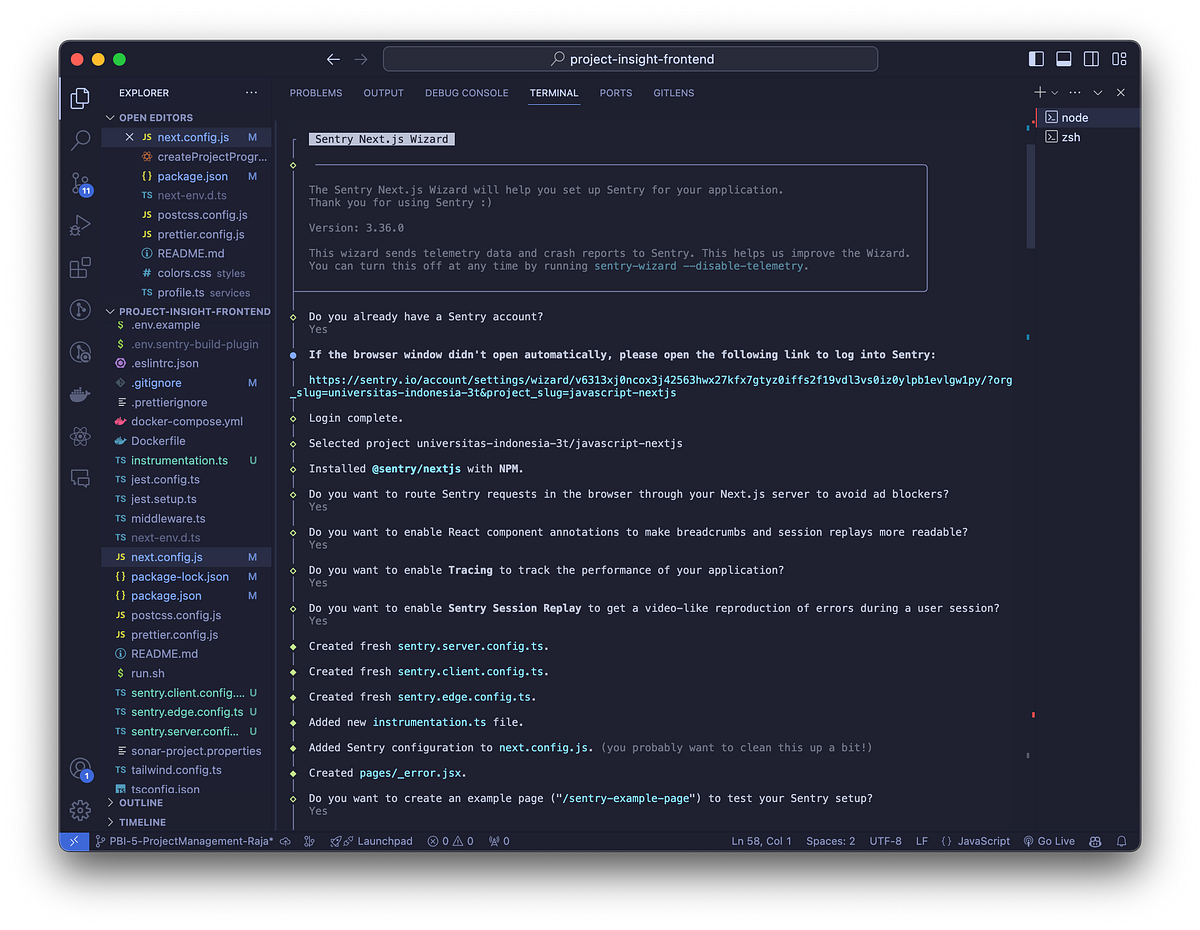
Task: Toggle the Secondary Side Bar
Action: point(1090,58)
